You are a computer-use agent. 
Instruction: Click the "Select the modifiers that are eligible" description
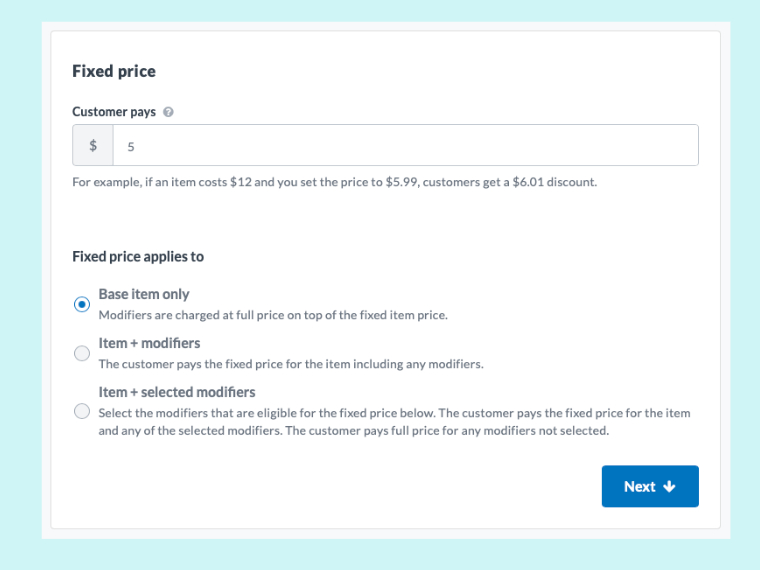coord(395,422)
